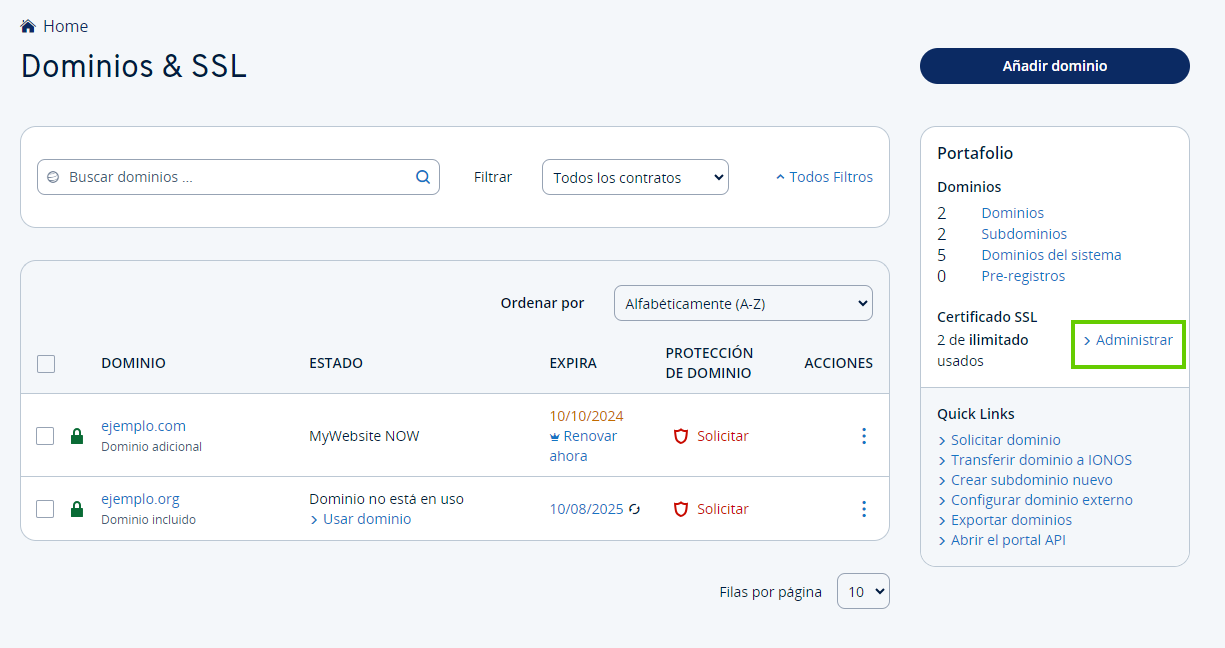Open the Todos los contratos dropdown
The image size is (1225, 648).
[x=635, y=177]
